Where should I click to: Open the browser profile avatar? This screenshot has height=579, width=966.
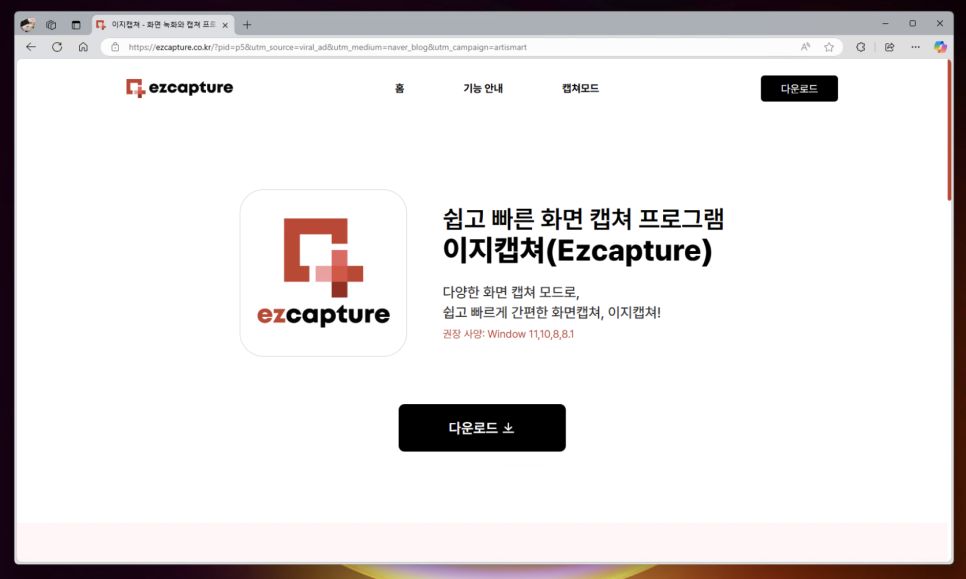point(27,25)
